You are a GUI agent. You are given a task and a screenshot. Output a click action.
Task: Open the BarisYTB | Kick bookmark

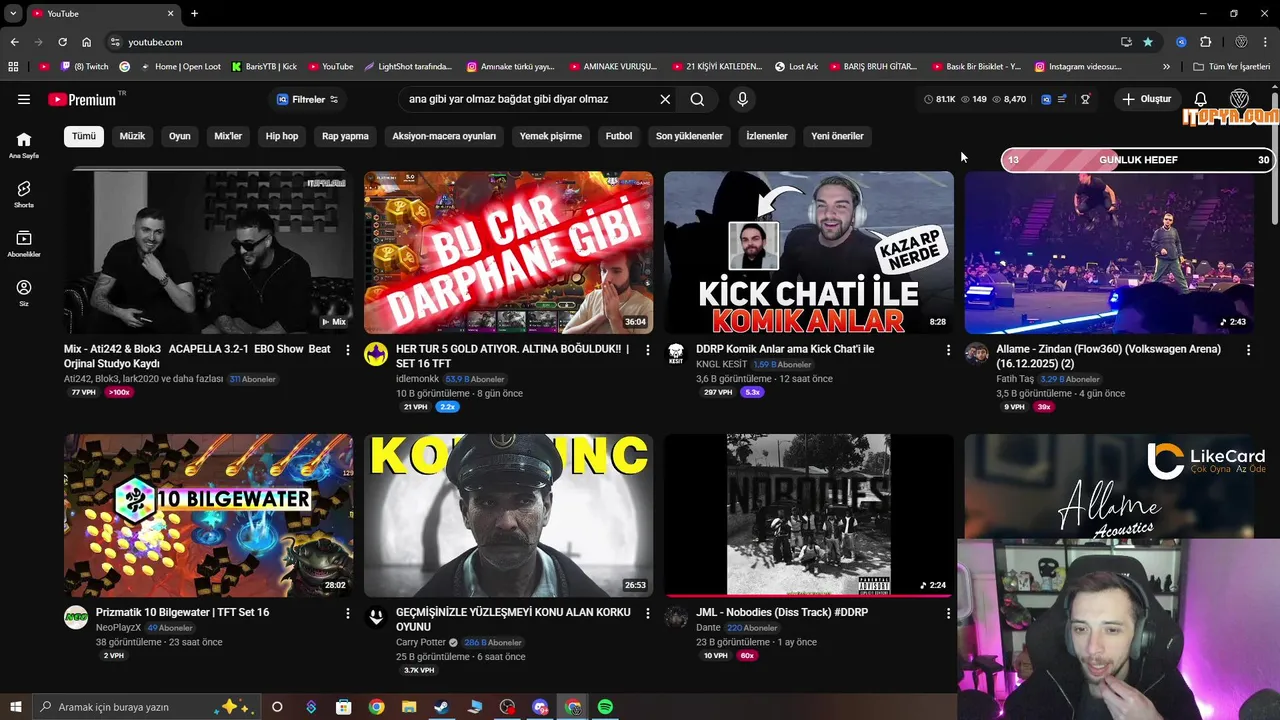(264, 67)
